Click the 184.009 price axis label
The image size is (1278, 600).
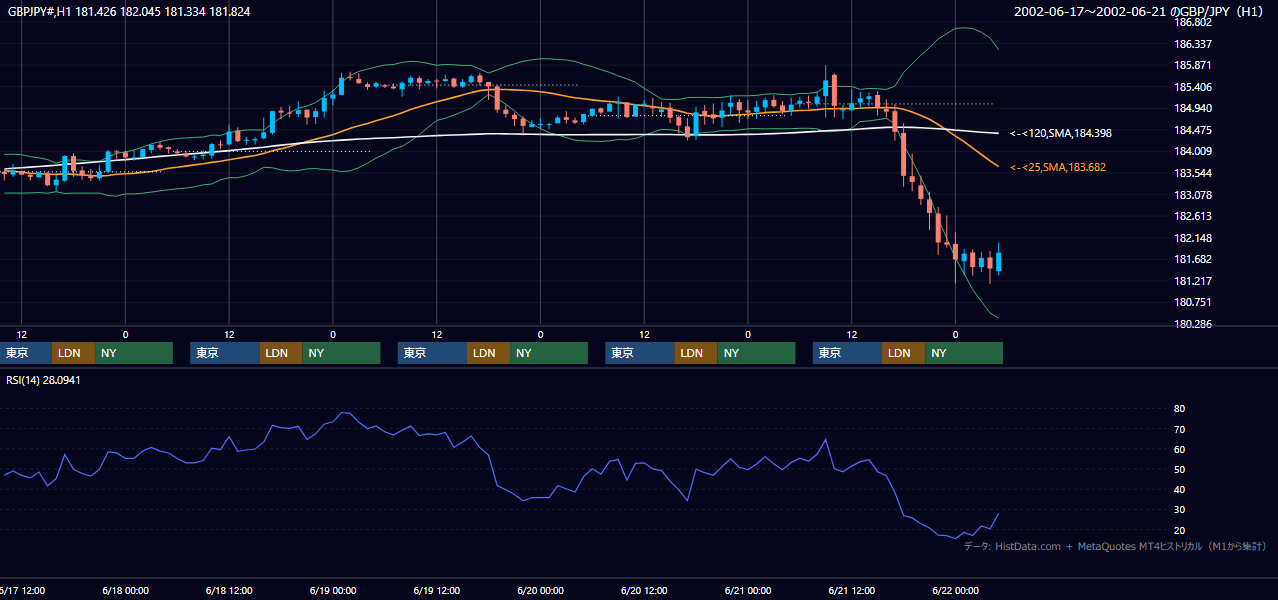(x=1193, y=151)
